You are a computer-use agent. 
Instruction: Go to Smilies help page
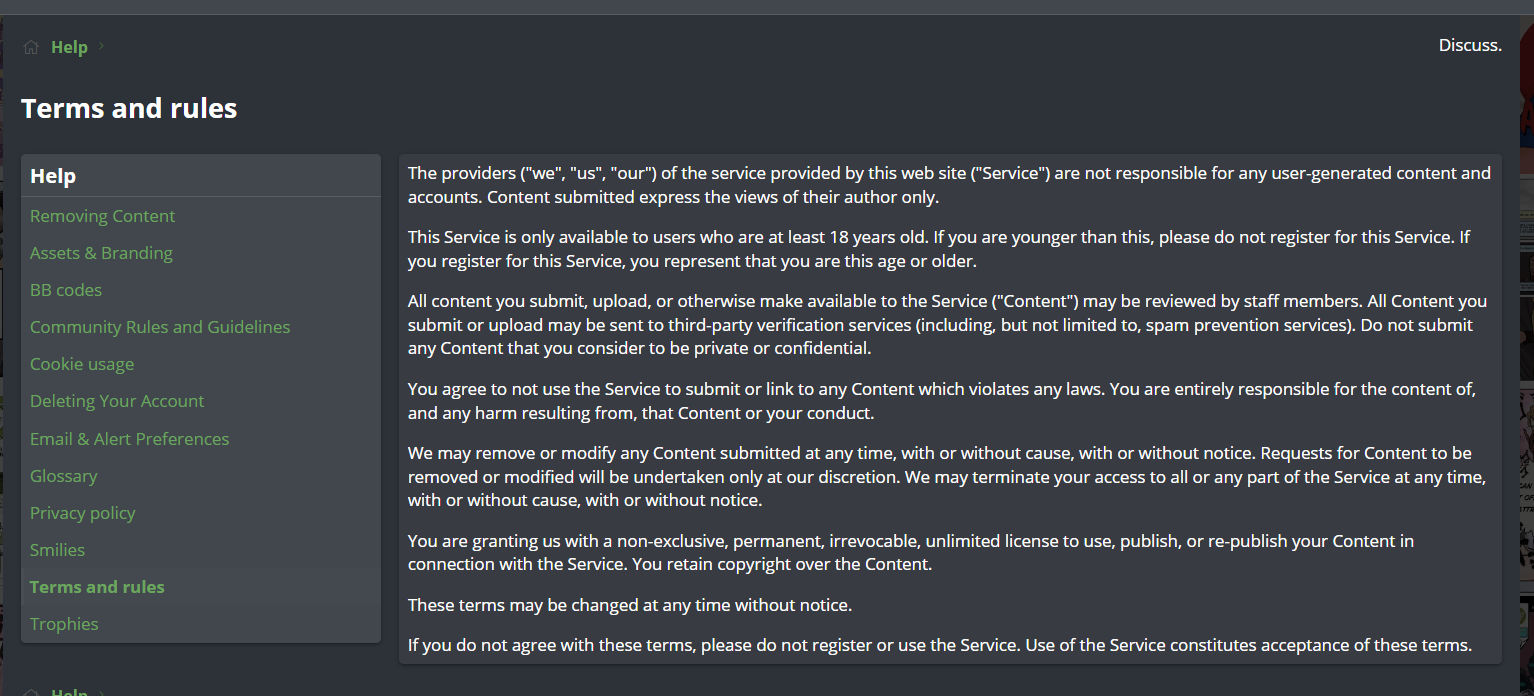pos(57,550)
